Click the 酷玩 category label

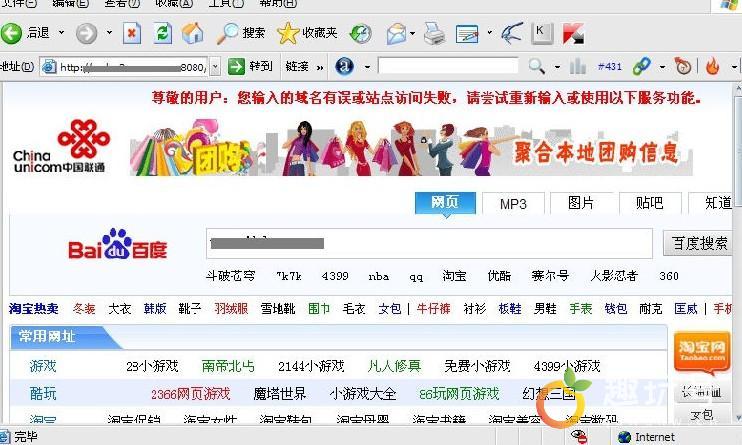click(43, 393)
